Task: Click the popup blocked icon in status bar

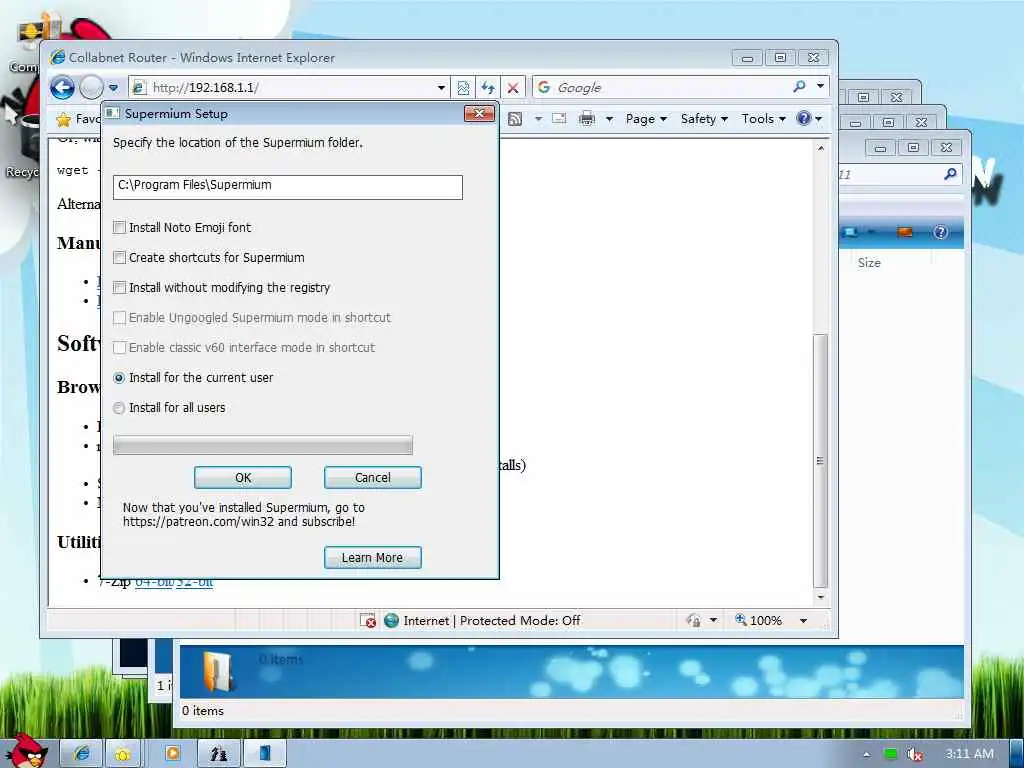Action: coord(368,620)
